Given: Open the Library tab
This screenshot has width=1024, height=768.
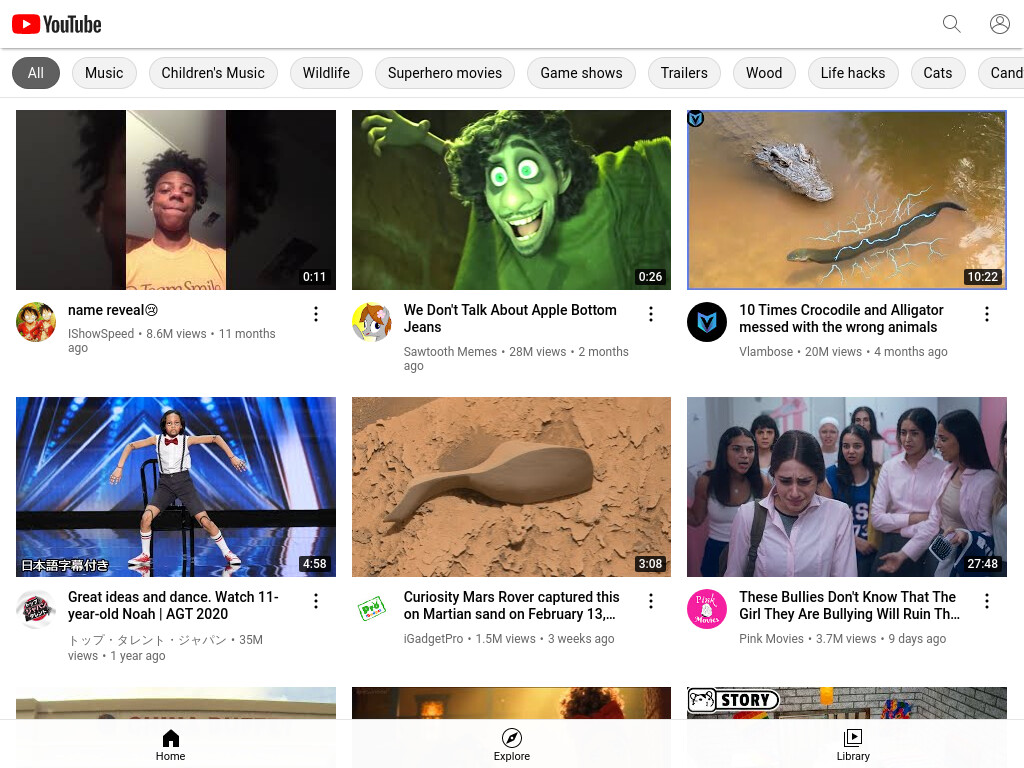Looking at the screenshot, I should tap(853, 745).
